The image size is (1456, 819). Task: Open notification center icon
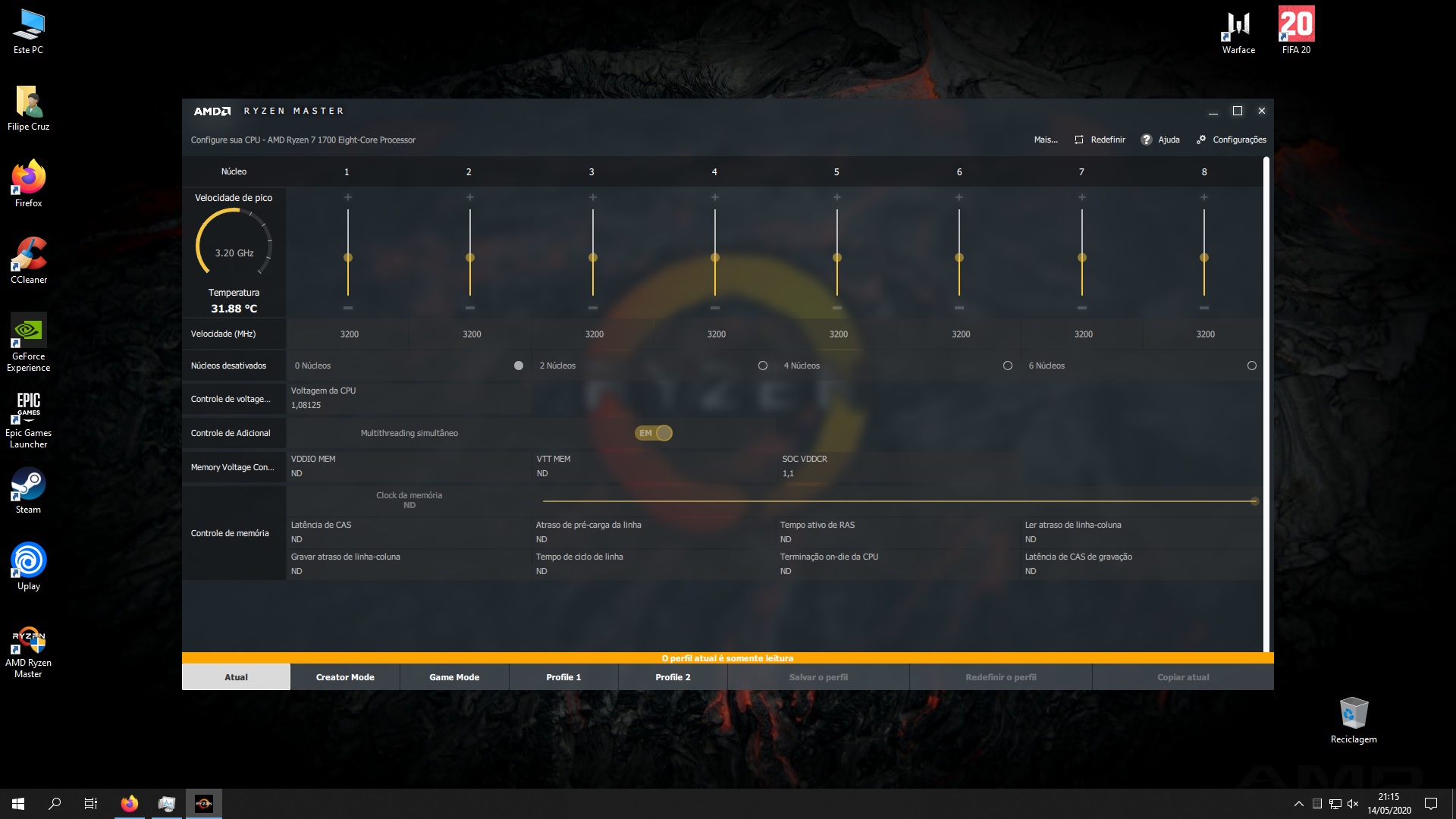pos(1431,804)
